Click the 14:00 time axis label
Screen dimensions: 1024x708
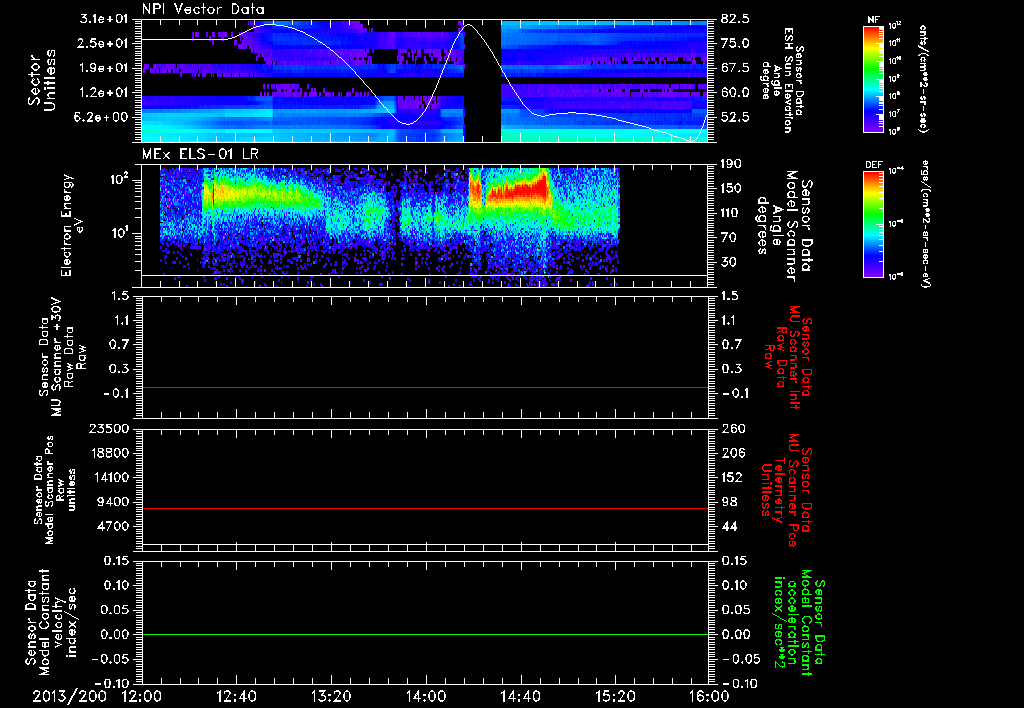pyautogui.click(x=426, y=696)
